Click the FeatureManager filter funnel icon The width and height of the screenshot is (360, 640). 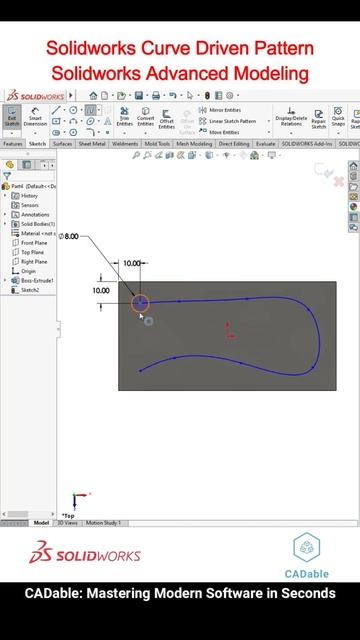click(7, 176)
